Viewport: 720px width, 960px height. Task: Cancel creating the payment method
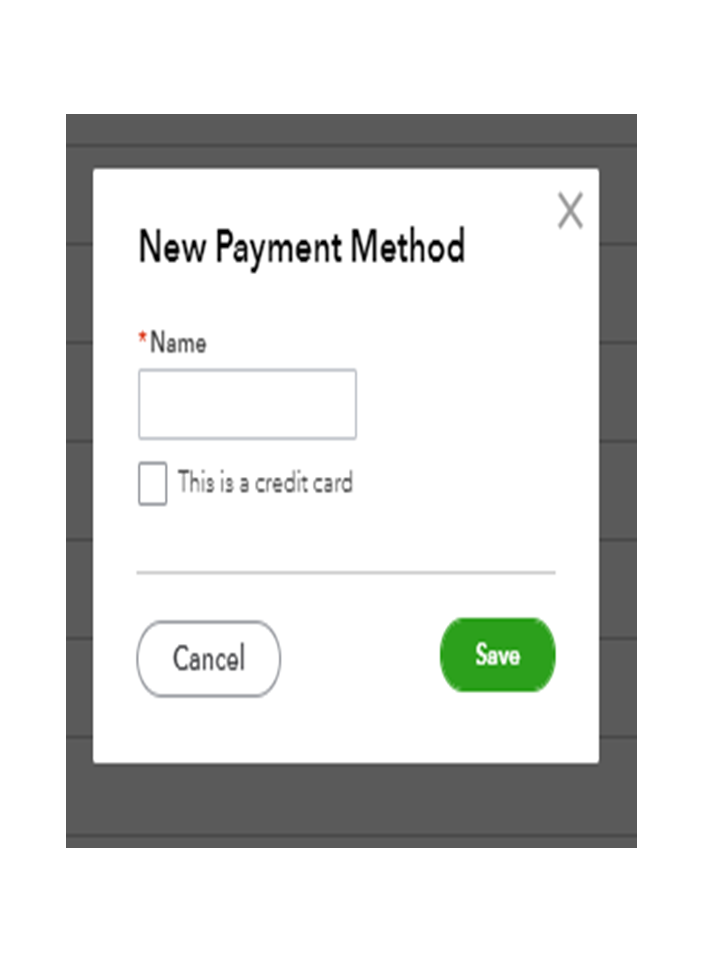(209, 659)
